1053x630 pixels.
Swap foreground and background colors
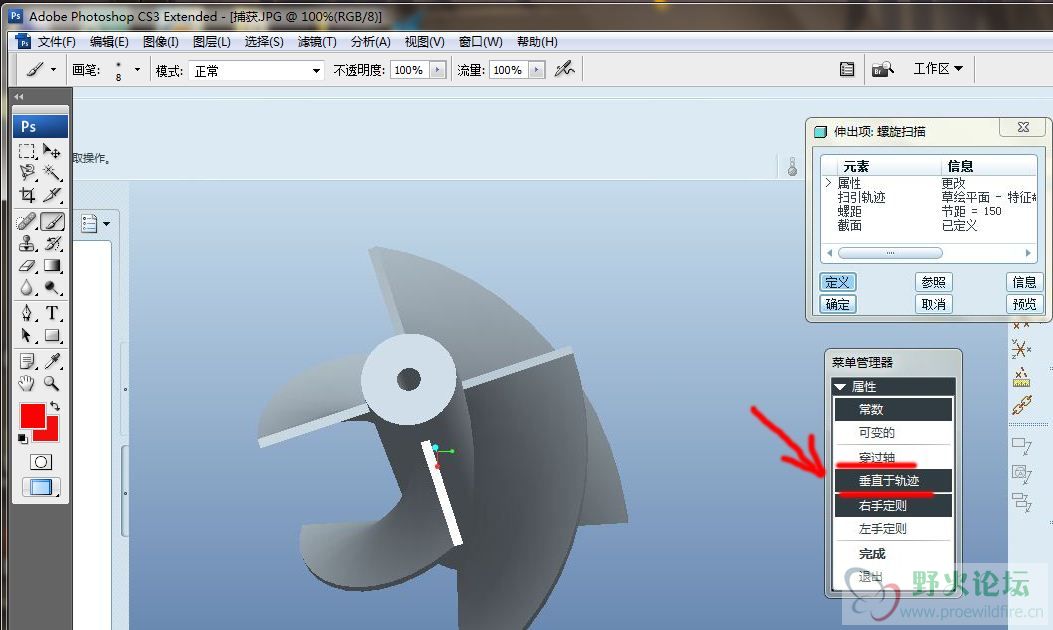coord(54,406)
